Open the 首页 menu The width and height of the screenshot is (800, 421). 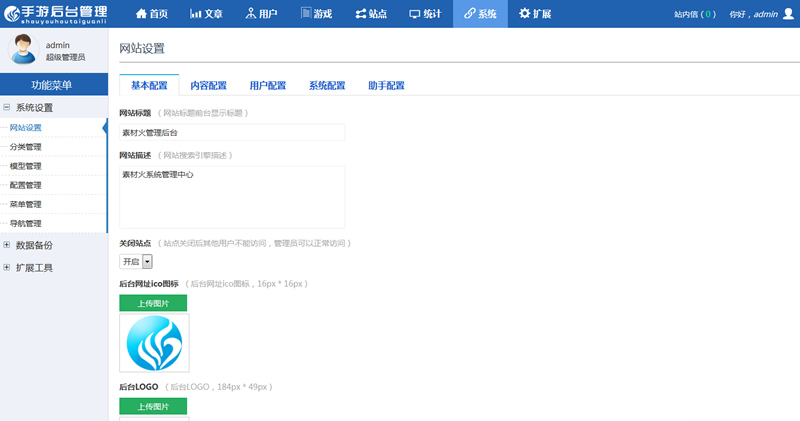coord(152,14)
